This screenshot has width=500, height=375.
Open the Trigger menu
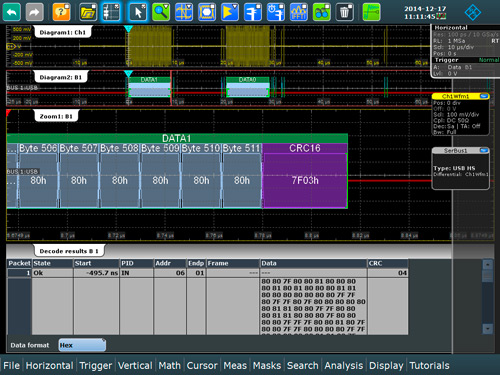coord(96,365)
